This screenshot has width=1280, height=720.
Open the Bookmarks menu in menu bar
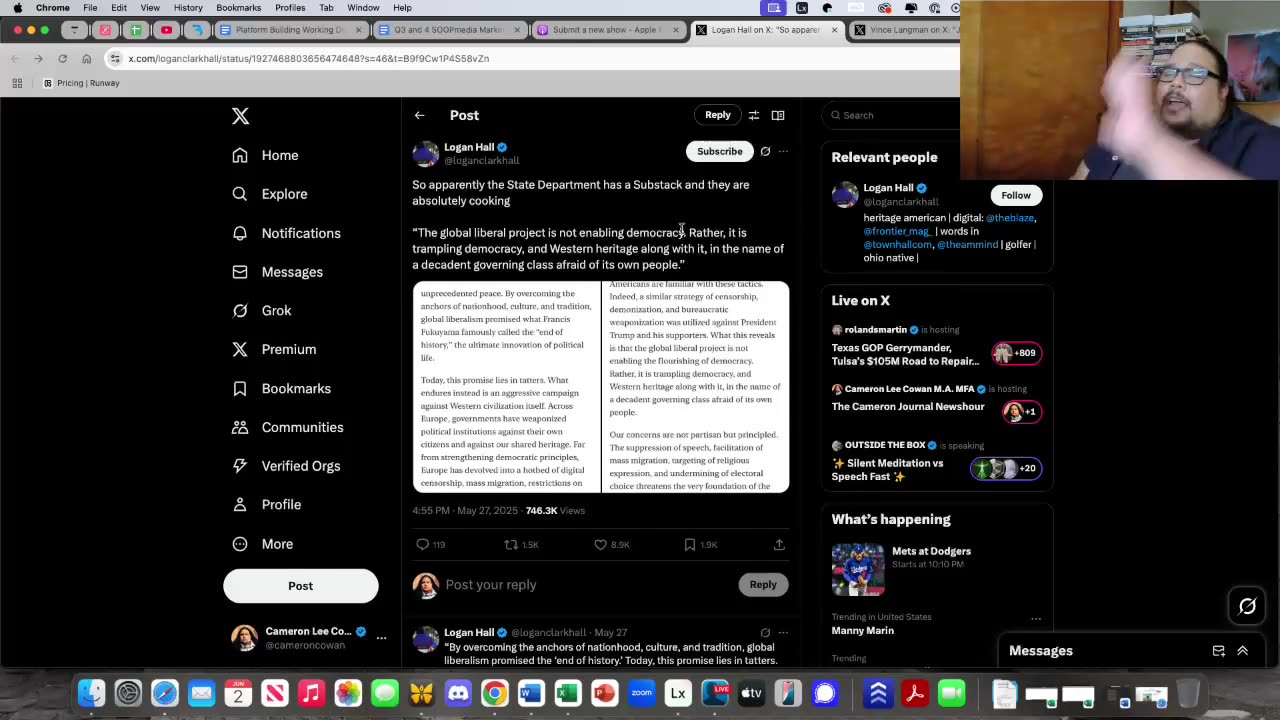239,8
